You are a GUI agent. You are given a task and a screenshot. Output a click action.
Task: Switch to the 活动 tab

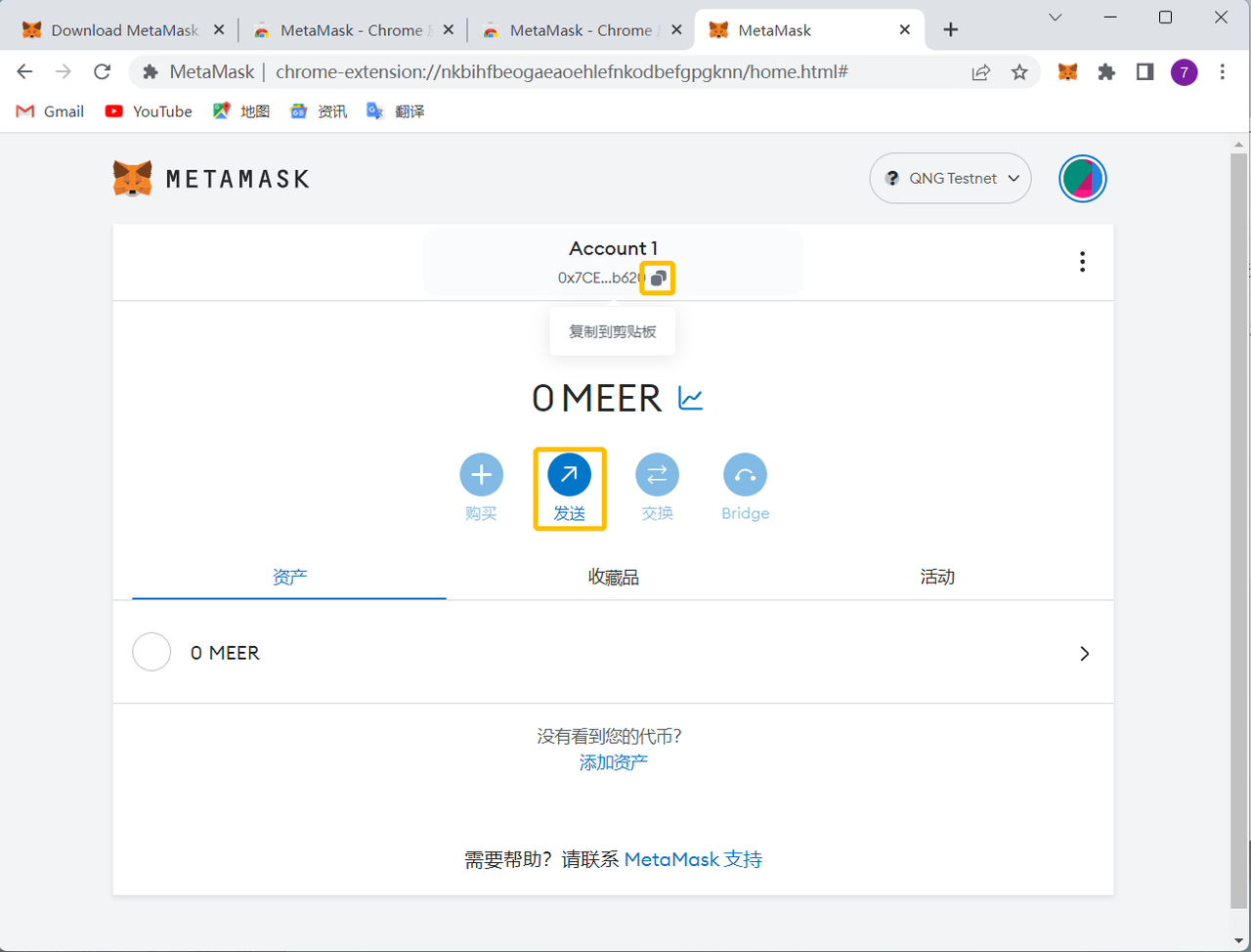point(937,577)
